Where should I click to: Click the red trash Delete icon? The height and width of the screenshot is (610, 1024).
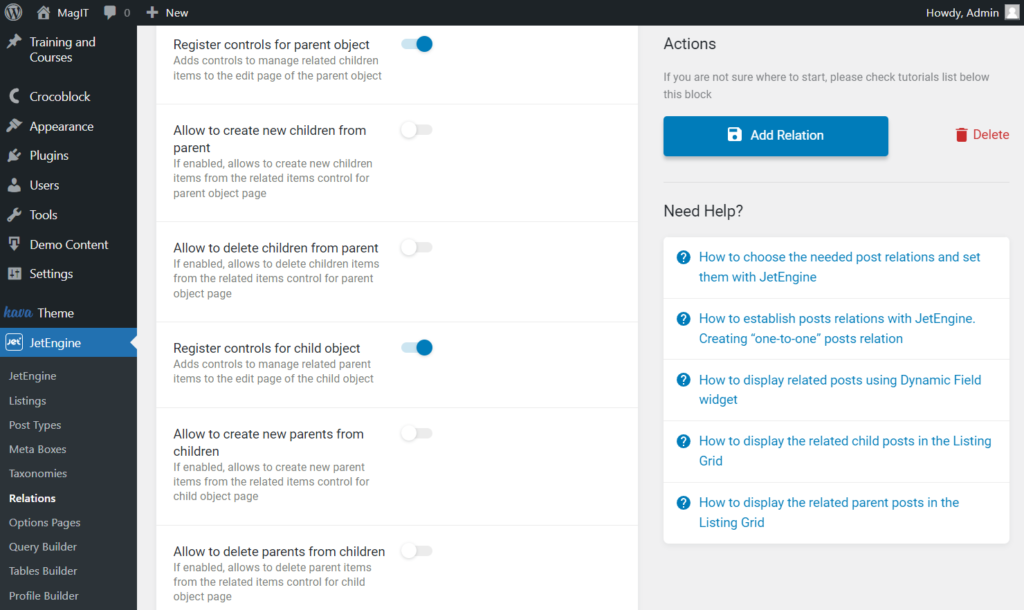[x=961, y=135]
